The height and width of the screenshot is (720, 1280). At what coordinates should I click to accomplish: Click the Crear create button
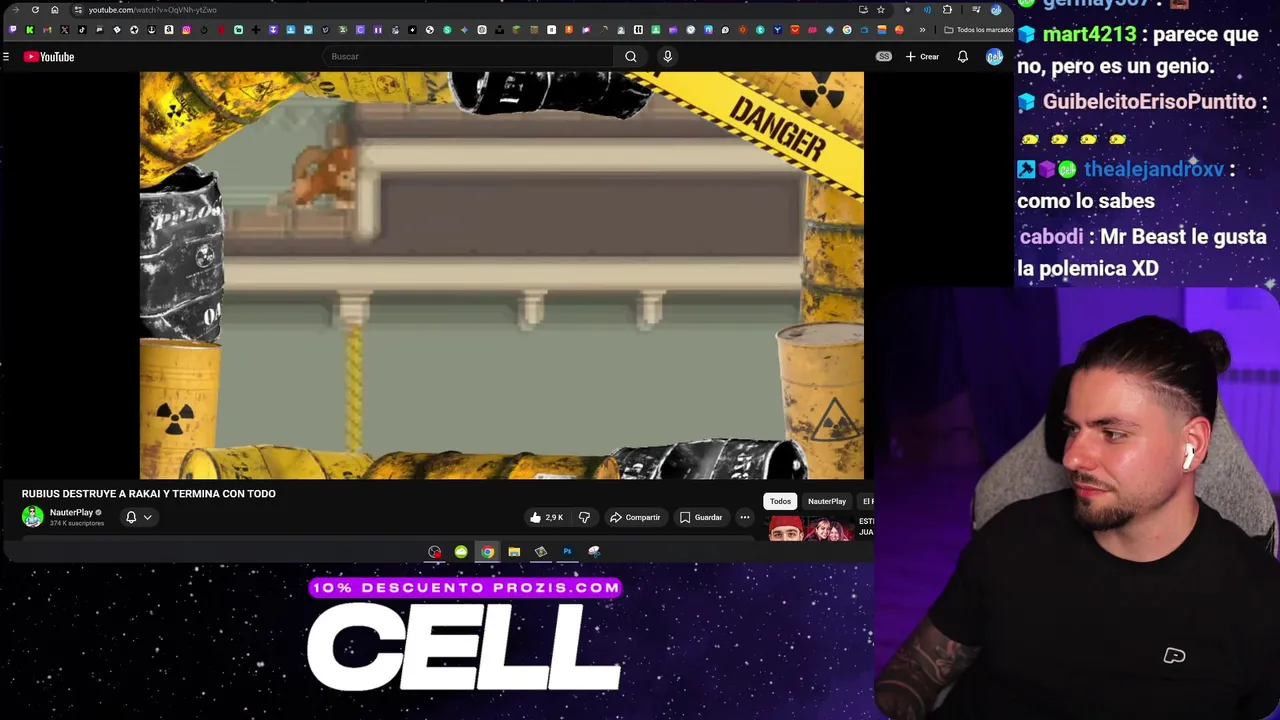[x=922, y=57]
